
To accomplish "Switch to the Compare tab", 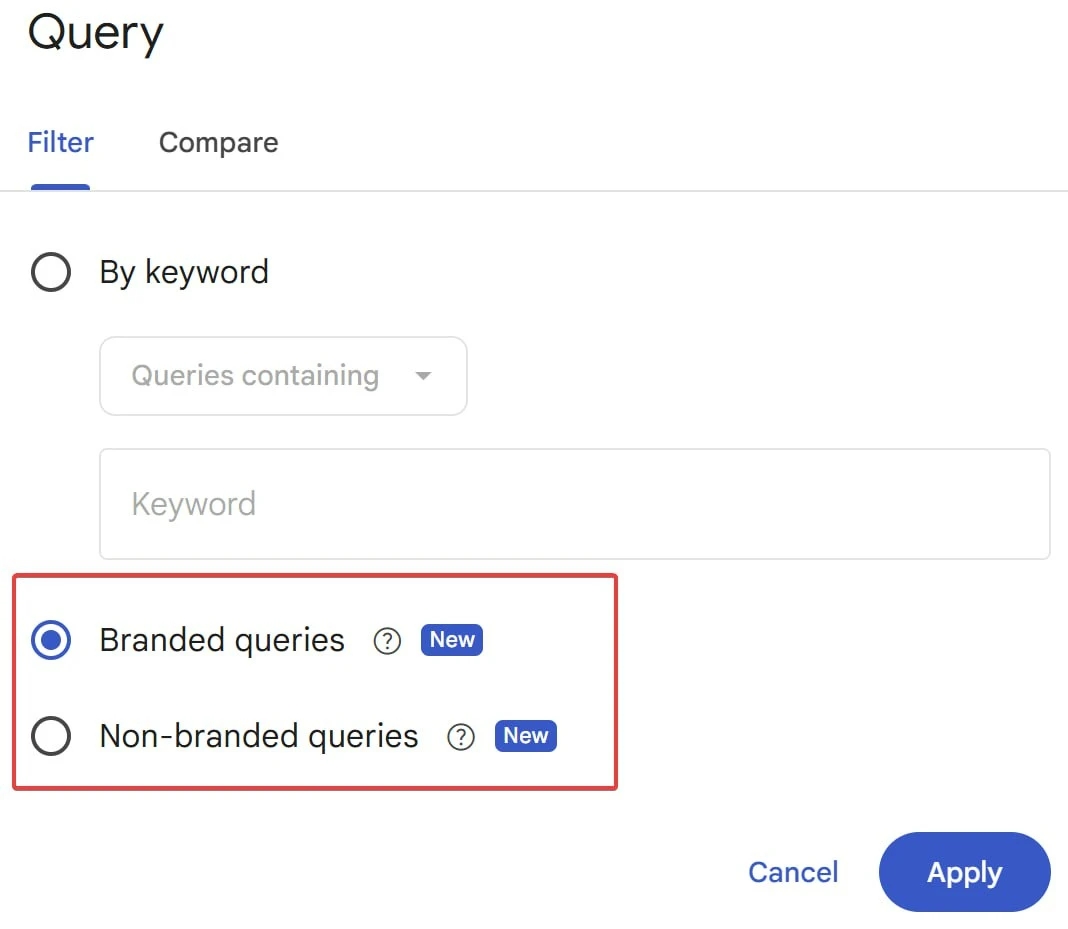I will pos(218,142).
